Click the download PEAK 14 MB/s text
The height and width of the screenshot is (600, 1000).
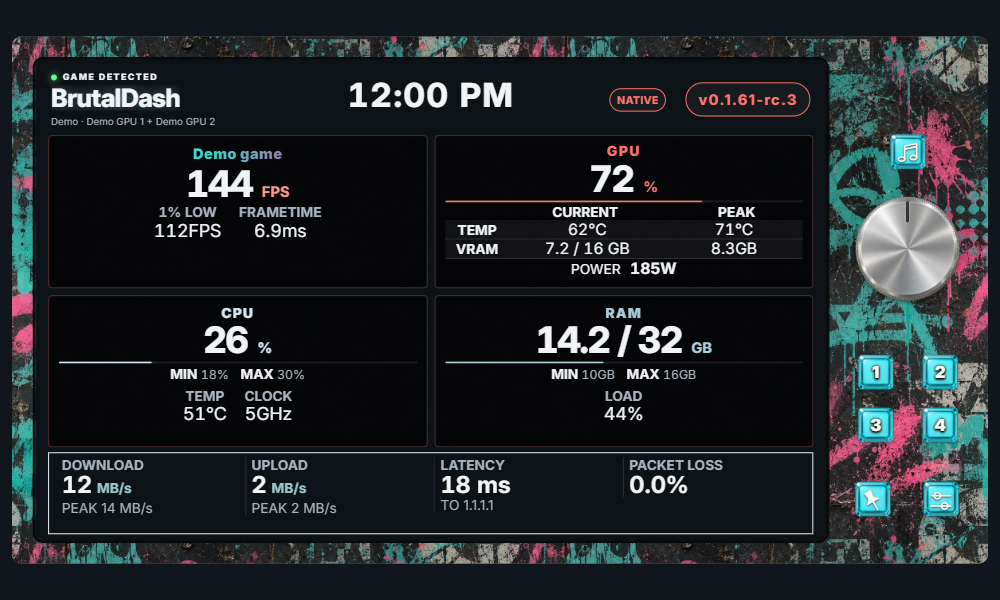coord(107,508)
